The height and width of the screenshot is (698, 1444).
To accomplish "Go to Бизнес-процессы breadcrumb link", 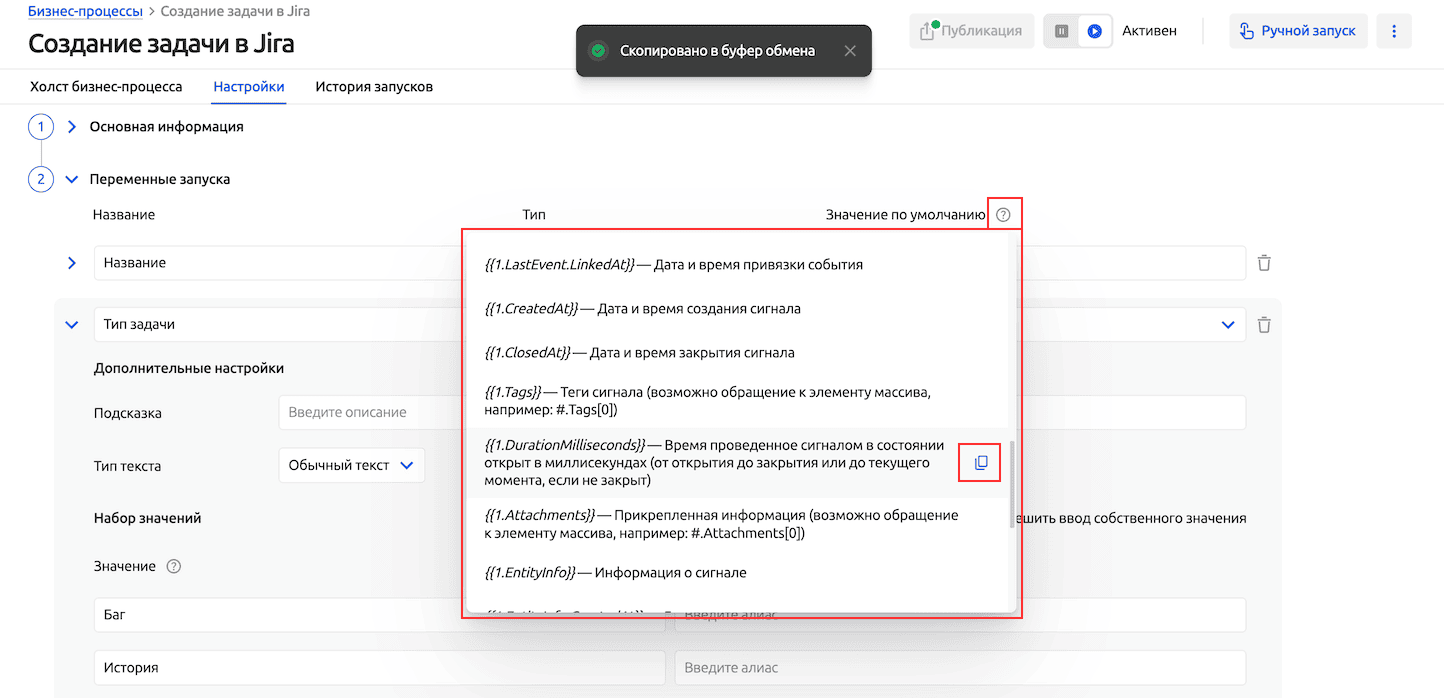I will pyautogui.click(x=85, y=12).
